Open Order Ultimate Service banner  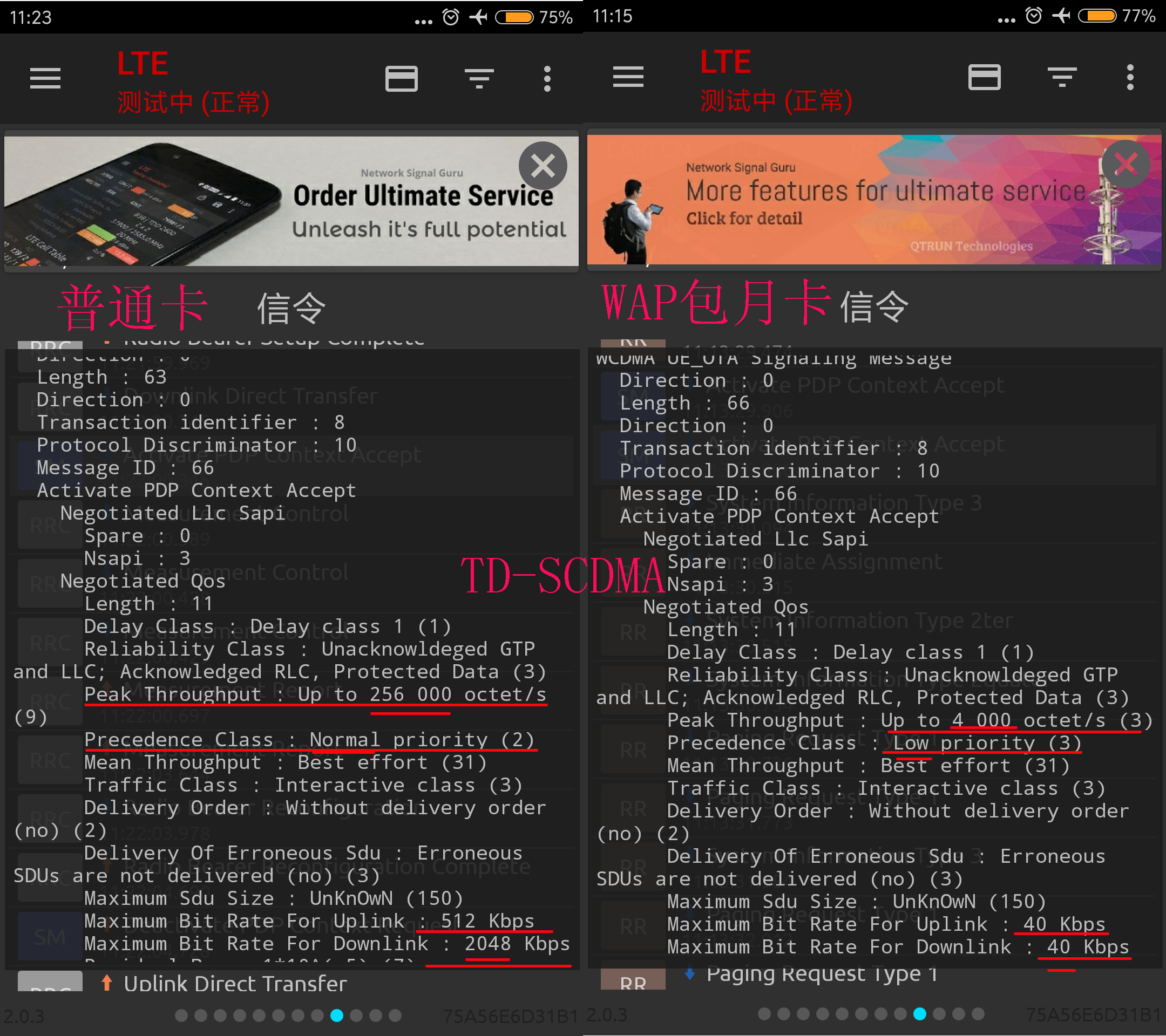pos(291,201)
